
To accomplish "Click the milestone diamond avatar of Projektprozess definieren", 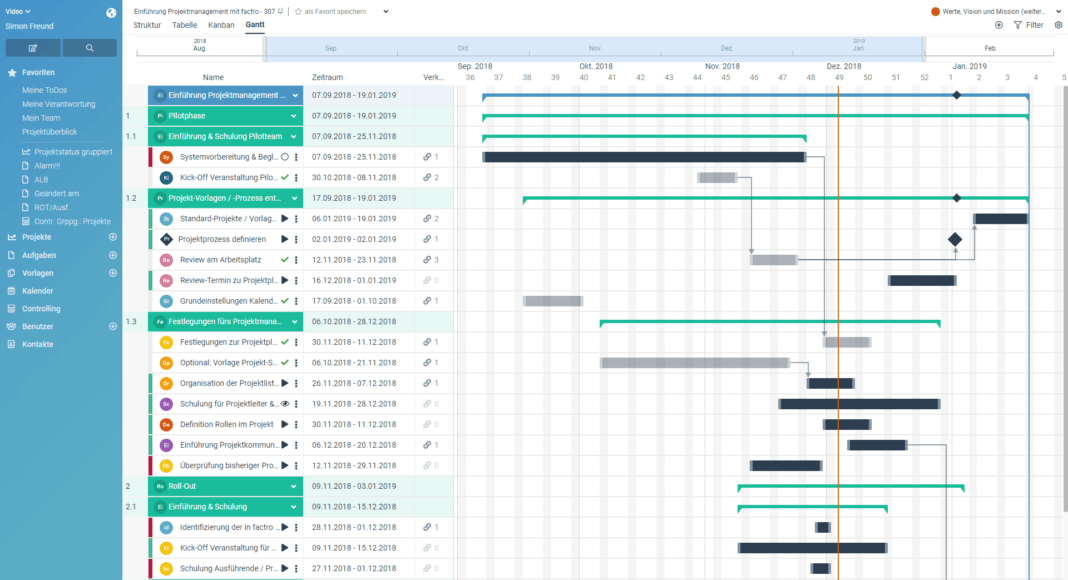I will point(166,240).
